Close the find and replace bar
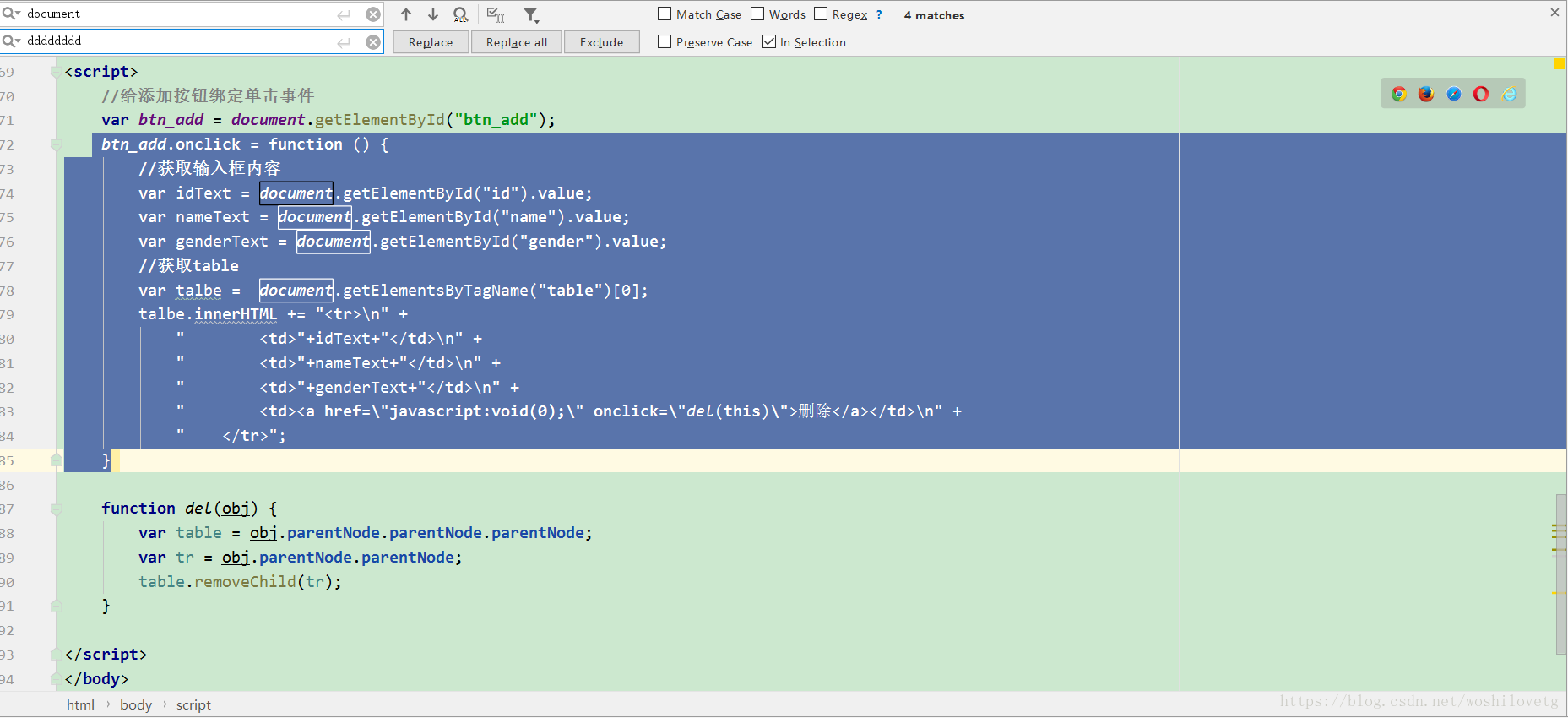The width and height of the screenshot is (1568, 718). [x=1554, y=13]
